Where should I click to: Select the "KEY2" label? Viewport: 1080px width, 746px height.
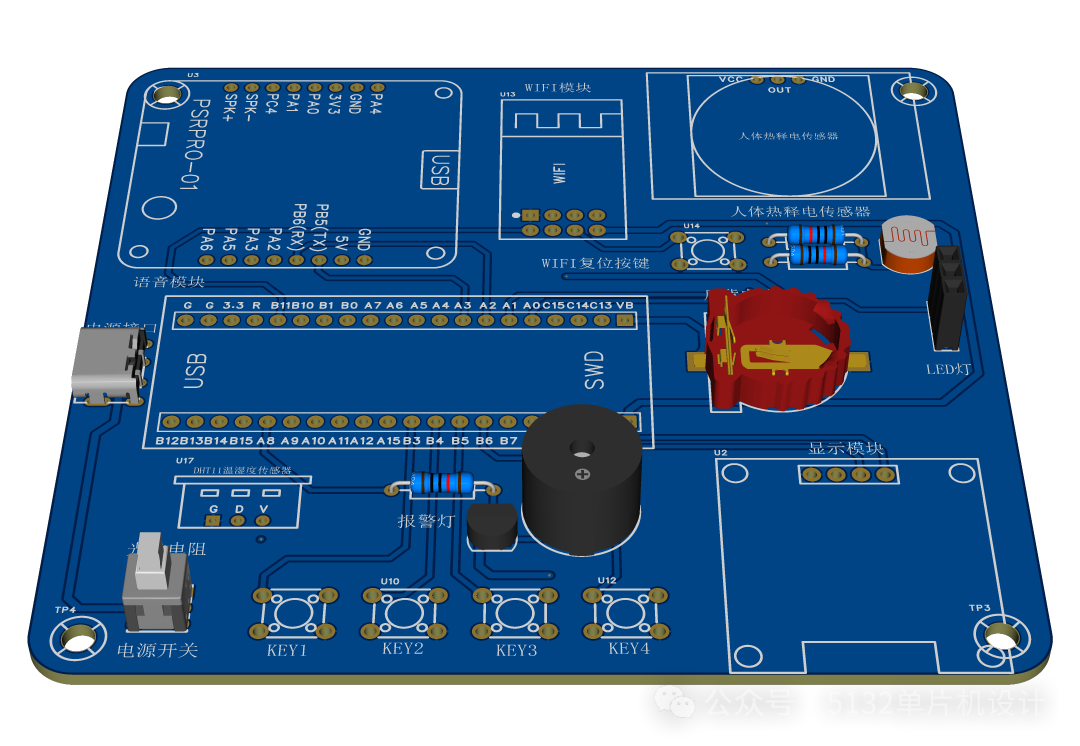click(403, 648)
